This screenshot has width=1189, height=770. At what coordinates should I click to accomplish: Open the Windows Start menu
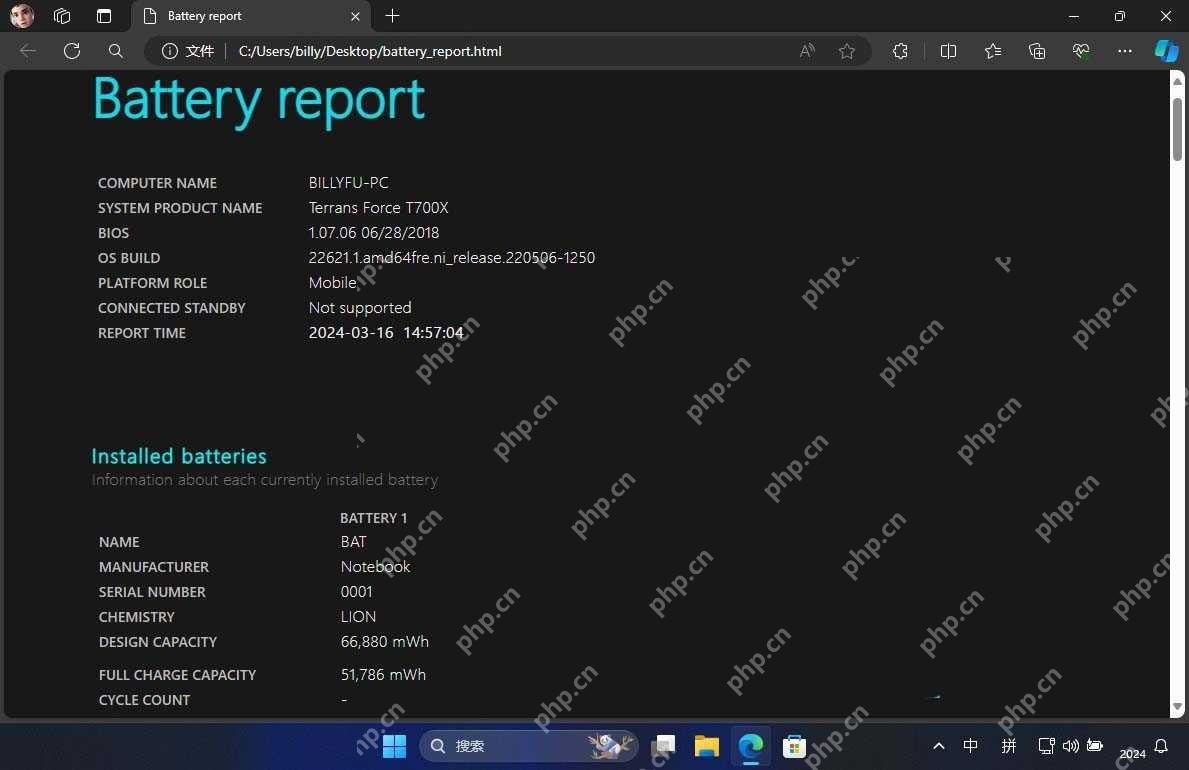[394, 746]
